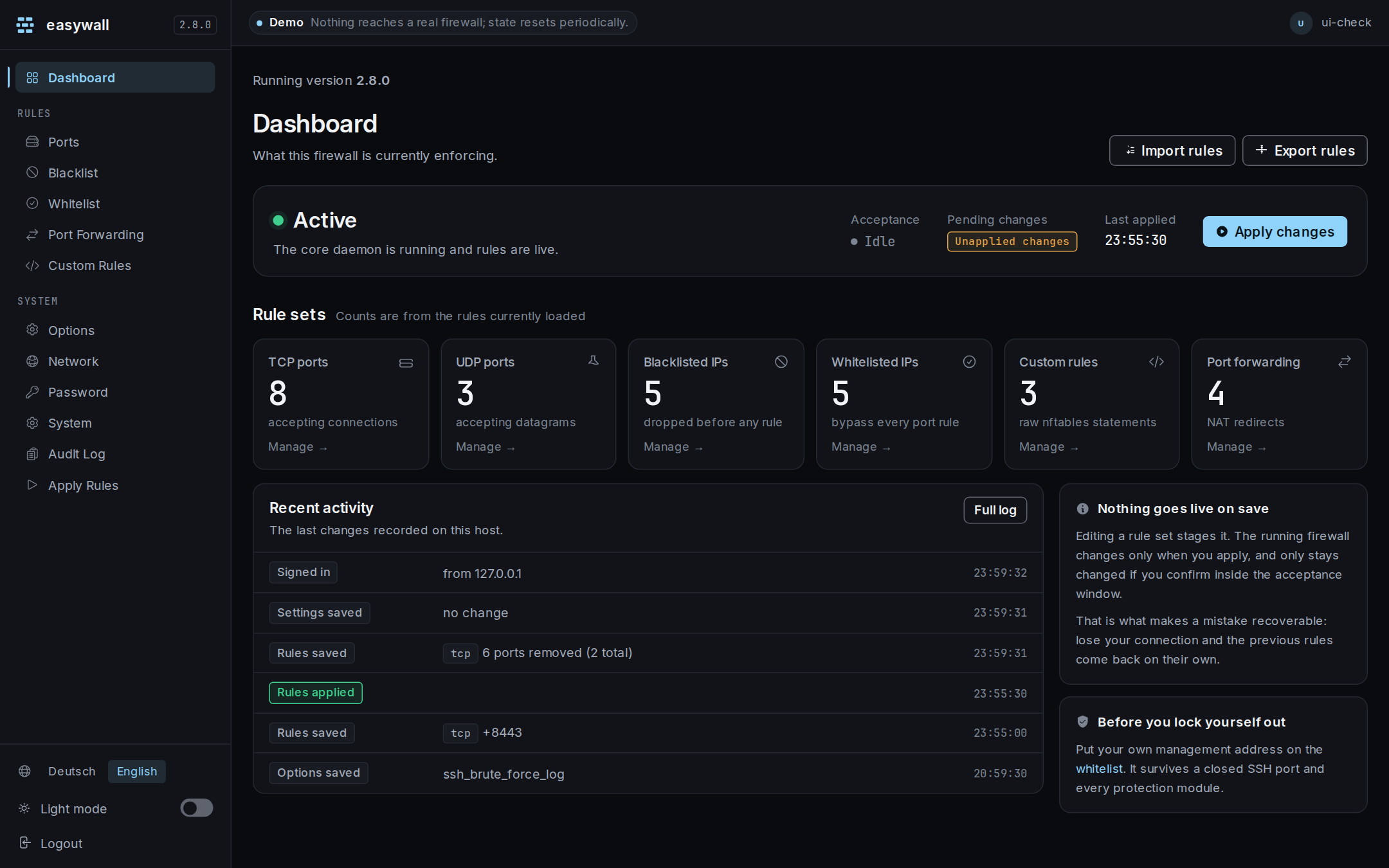Click the shield icon beside Before you lock
The height and width of the screenshot is (868, 1389).
[1082, 721]
